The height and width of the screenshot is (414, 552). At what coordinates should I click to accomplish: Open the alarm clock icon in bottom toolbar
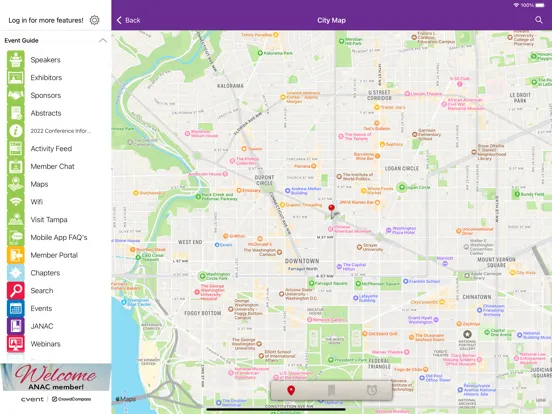pyautogui.click(x=372, y=390)
